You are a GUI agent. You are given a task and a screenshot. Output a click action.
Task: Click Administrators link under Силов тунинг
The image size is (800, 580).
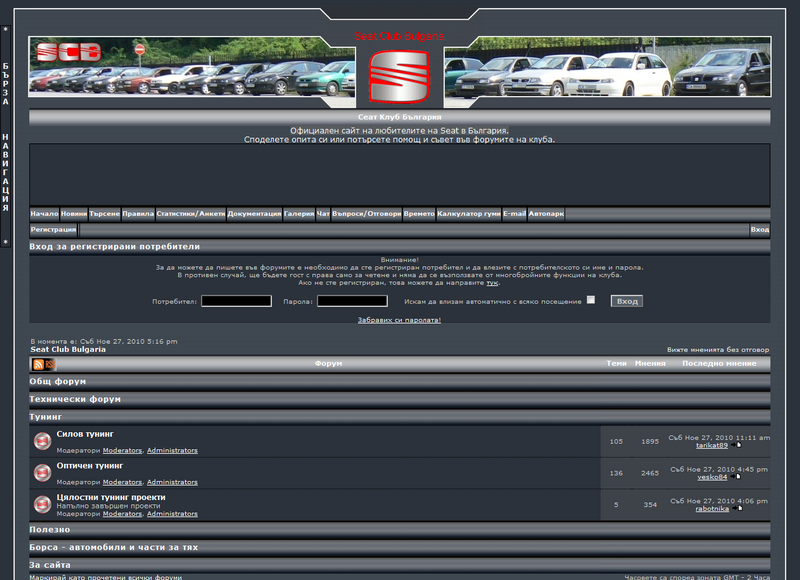(172, 450)
